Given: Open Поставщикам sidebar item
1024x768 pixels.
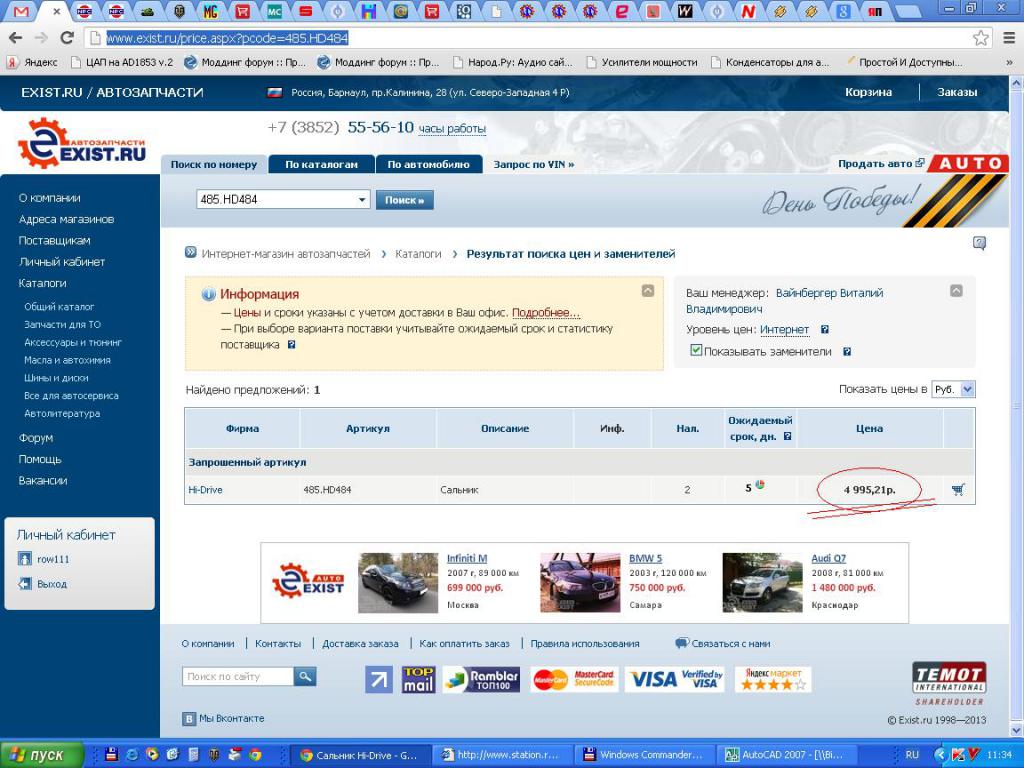Looking at the screenshot, I should click(x=54, y=240).
